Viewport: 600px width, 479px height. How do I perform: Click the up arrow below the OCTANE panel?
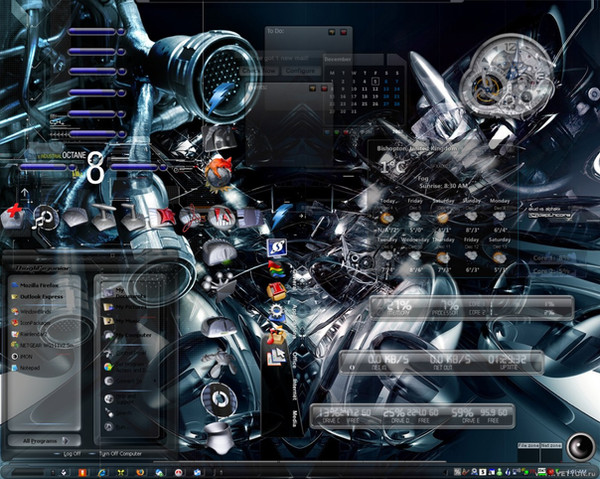point(25,192)
